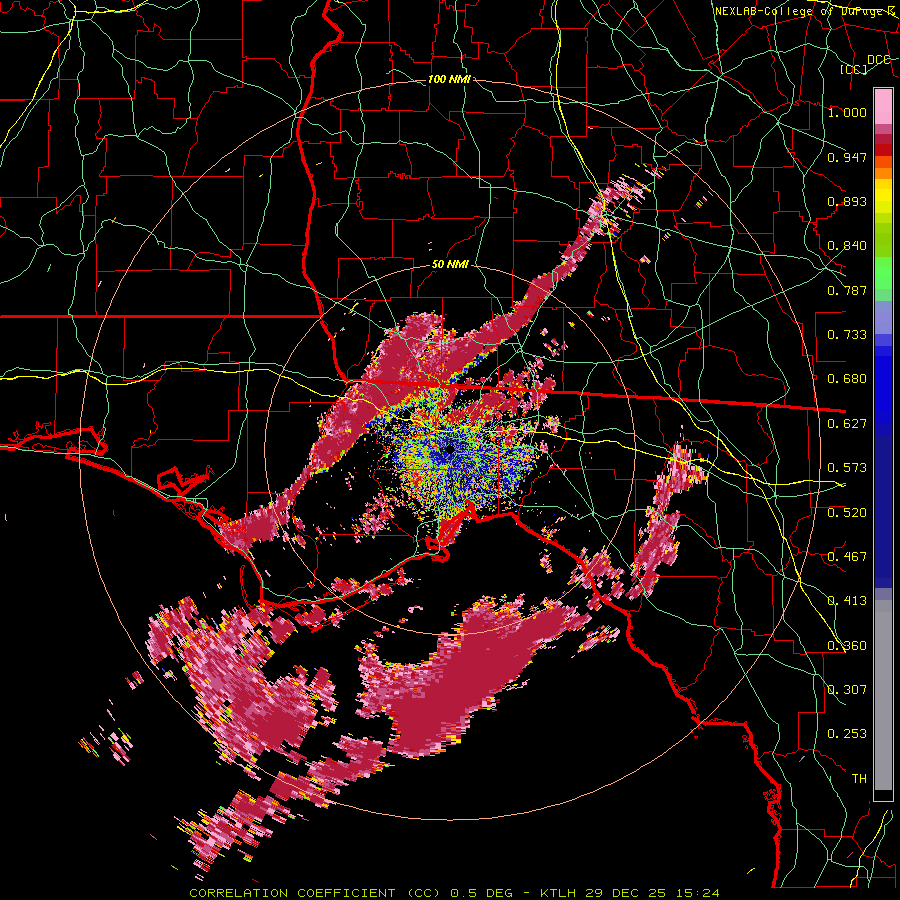Viewport: 900px width, 900px height.
Task: Click the 0.253 legend value
Action: click(x=847, y=734)
